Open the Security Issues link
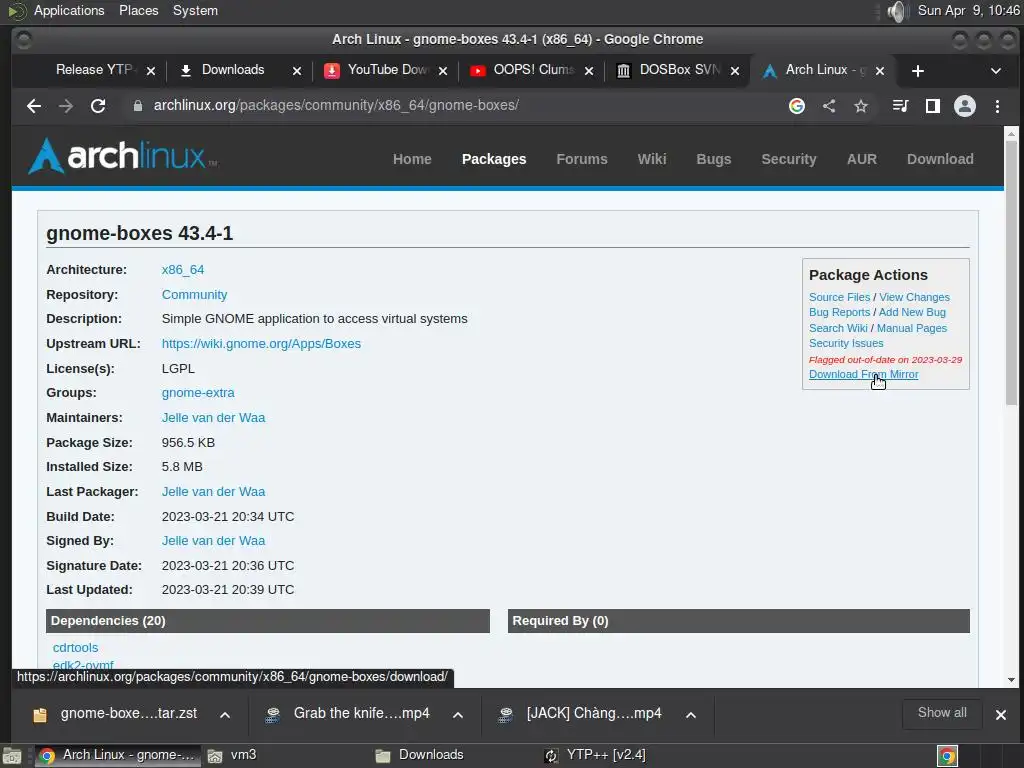1024x768 pixels. (x=846, y=343)
